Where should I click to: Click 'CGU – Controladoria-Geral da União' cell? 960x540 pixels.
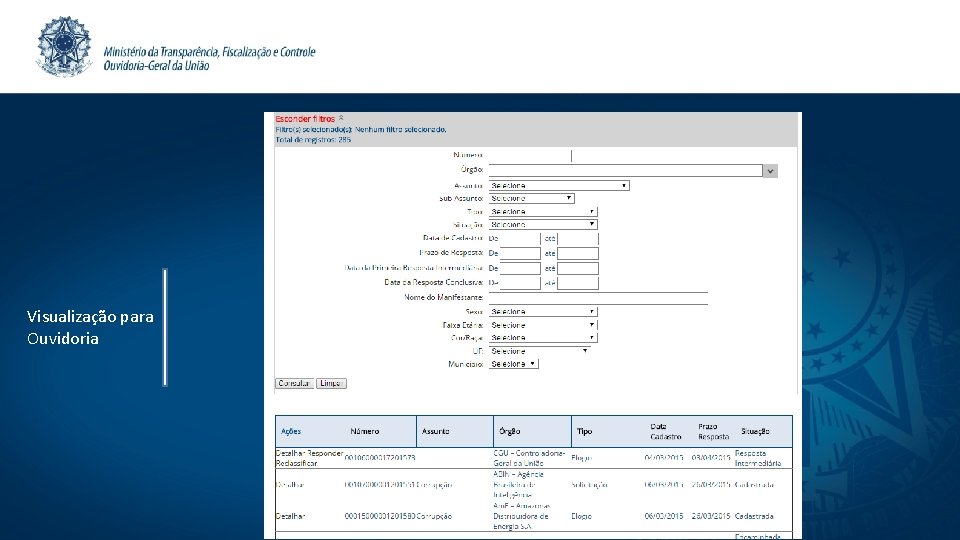point(530,459)
